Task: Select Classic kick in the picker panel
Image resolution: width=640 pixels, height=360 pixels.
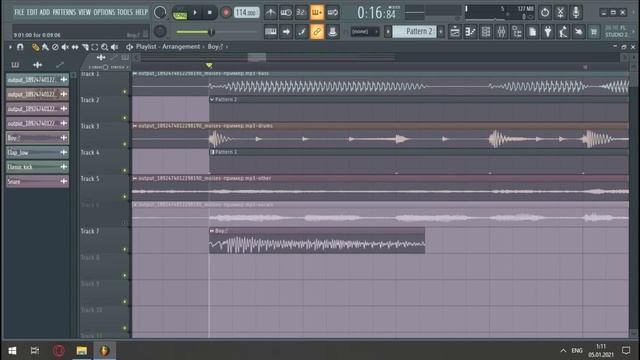Action: (37, 167)
